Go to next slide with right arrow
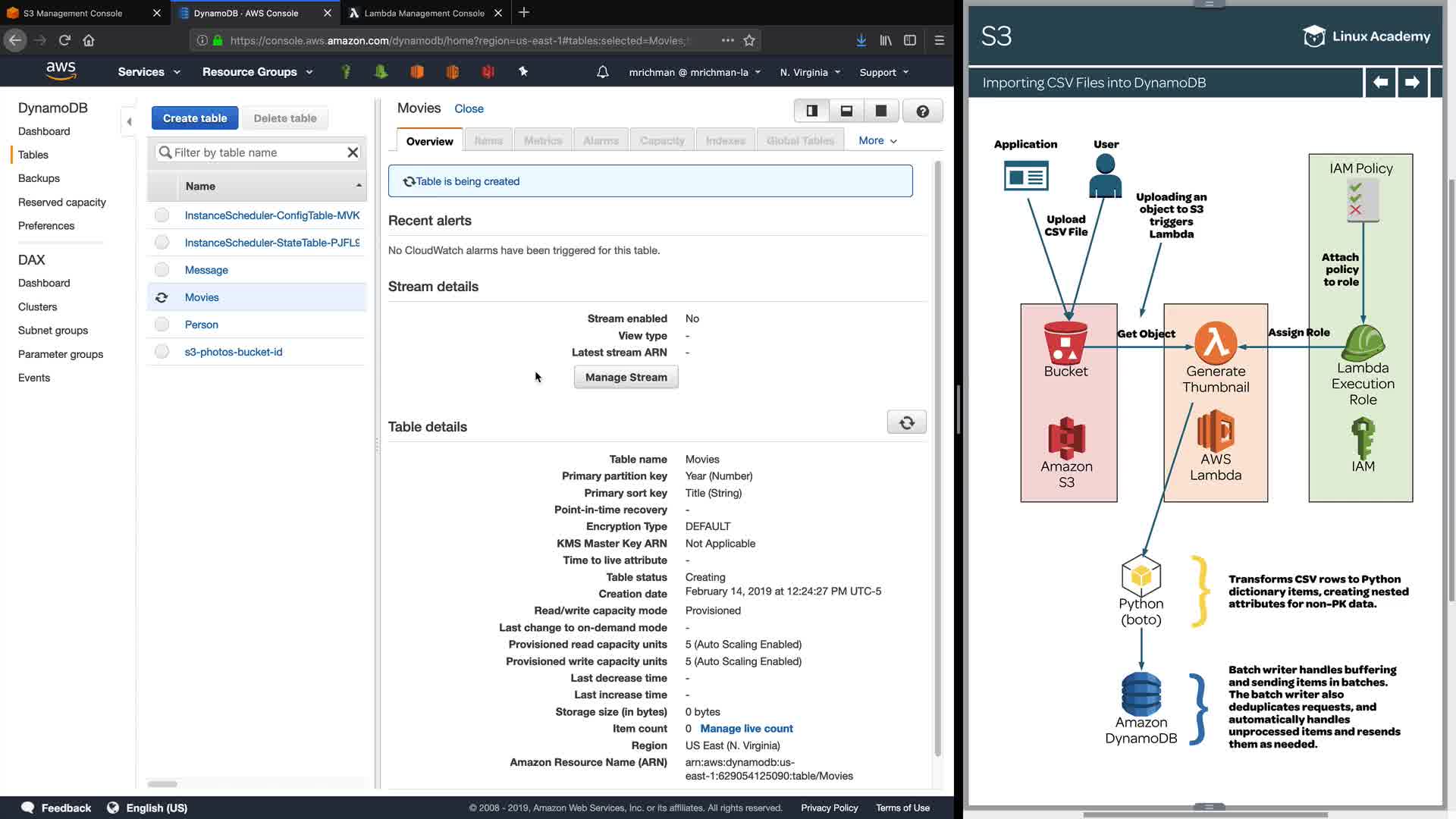1456x819 pixels. [1411, 82]
